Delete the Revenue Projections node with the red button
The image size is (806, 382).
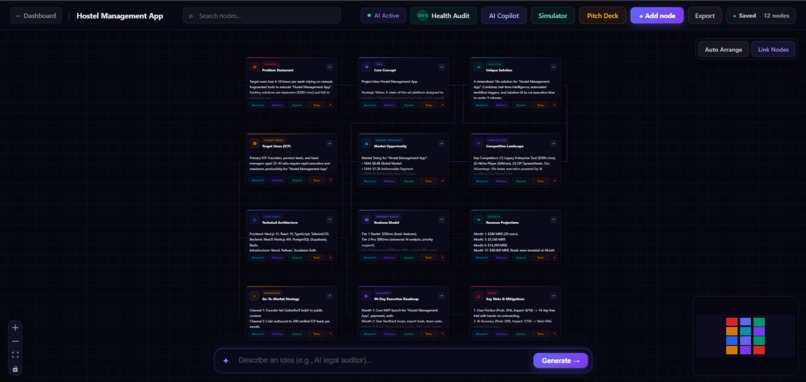tap(554, 258)
